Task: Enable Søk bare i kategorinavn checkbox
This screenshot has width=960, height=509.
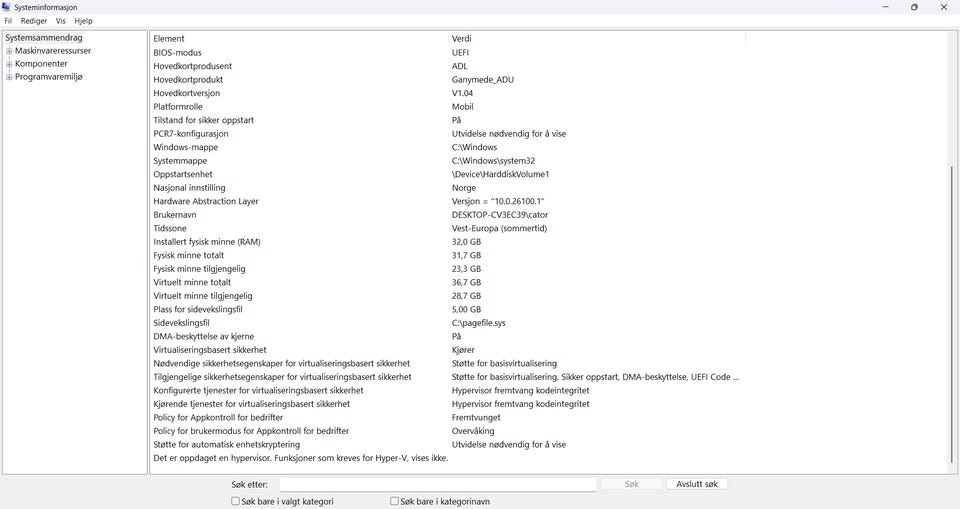Action: coord(394,501)
